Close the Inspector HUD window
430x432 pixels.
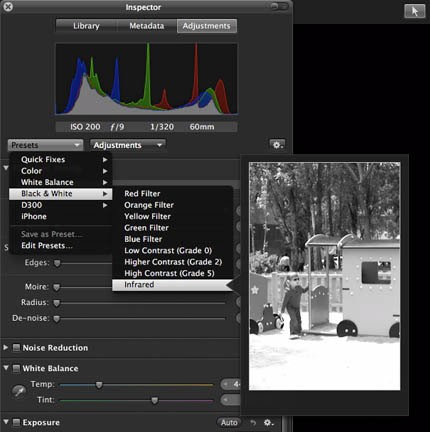[8, 7]
